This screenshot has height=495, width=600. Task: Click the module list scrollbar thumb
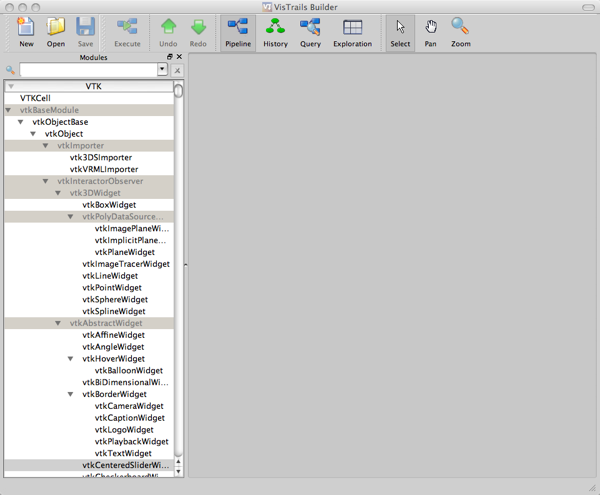(x=178, y=91)
